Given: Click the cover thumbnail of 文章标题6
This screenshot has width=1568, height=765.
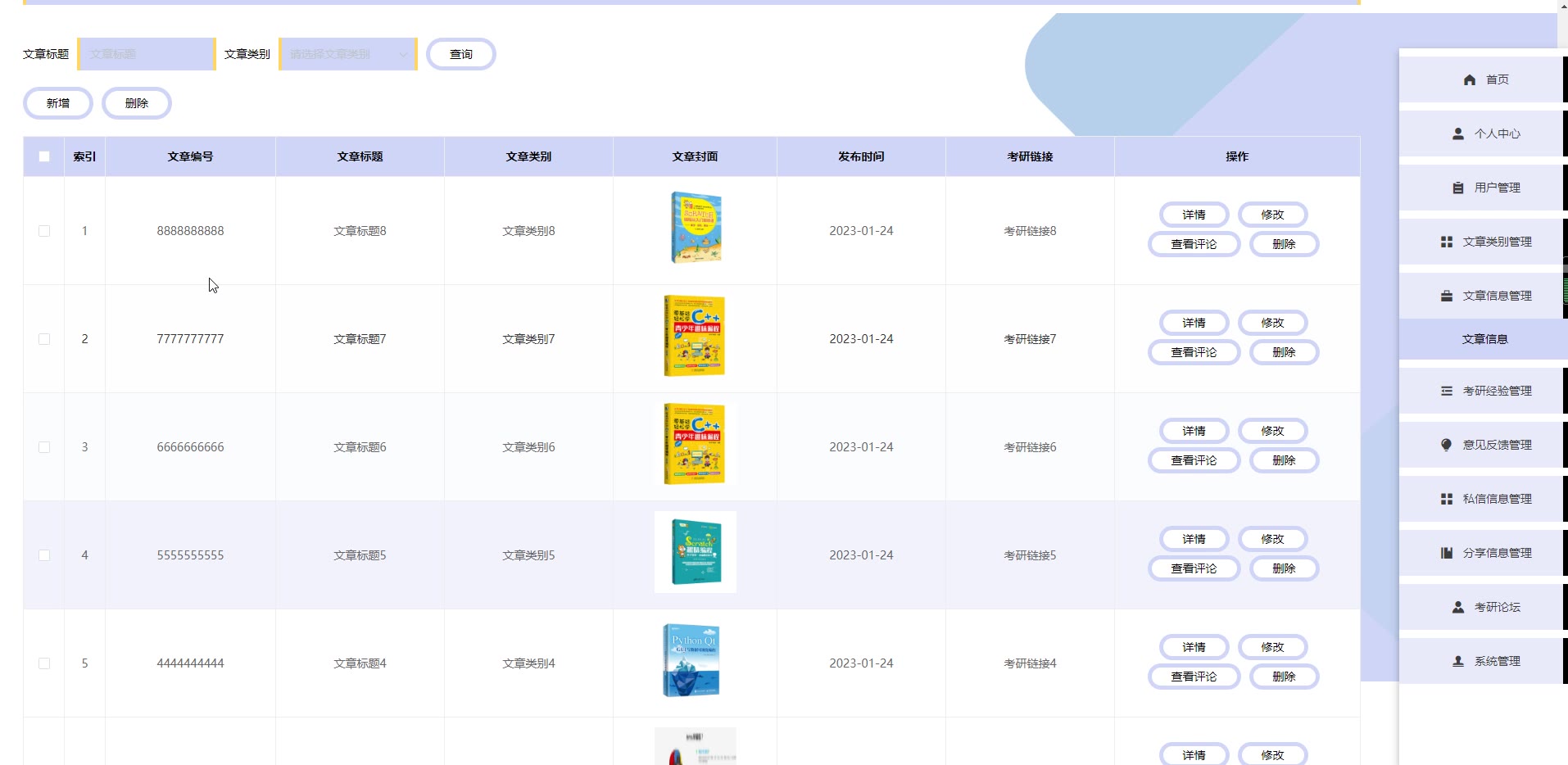Looking at the screenshot, I should click(696, 444).
